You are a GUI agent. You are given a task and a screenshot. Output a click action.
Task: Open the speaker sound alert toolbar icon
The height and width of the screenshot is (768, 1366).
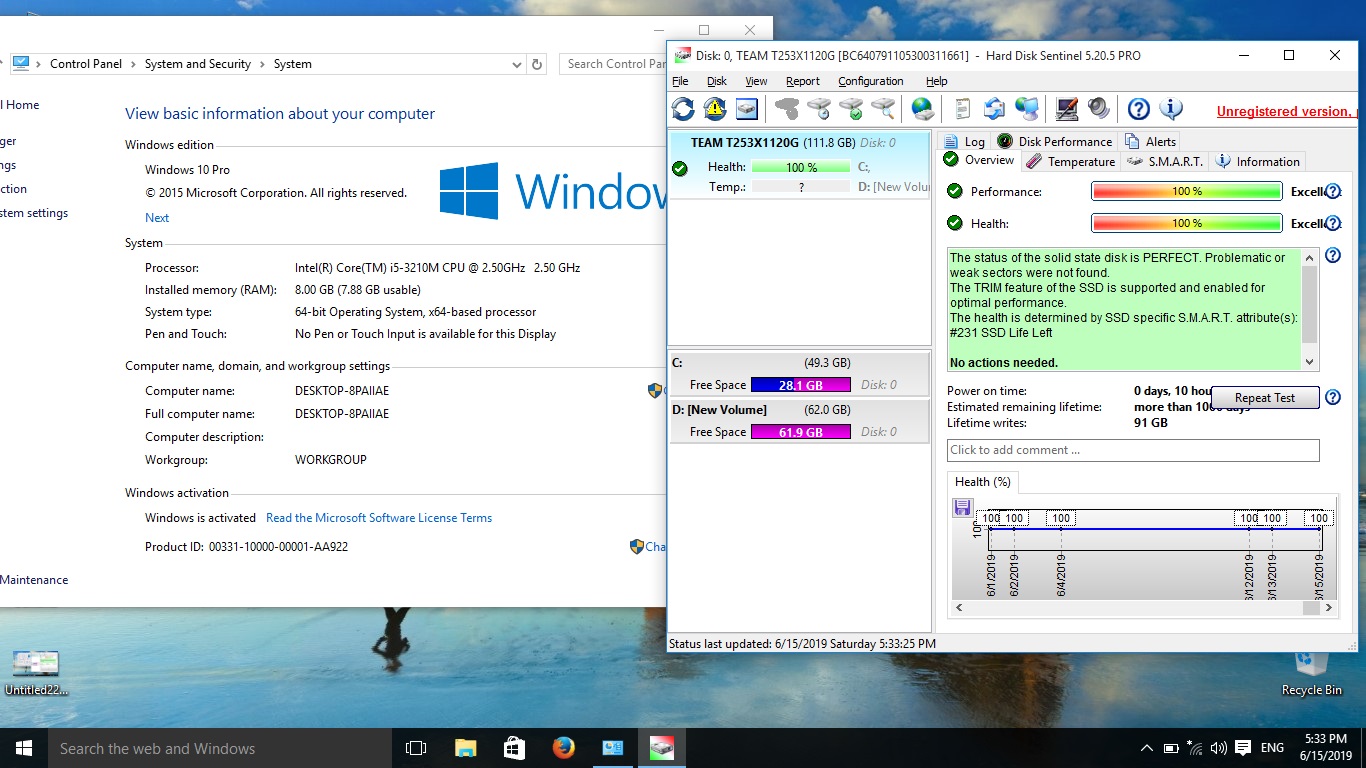(x=1099, y=109)
